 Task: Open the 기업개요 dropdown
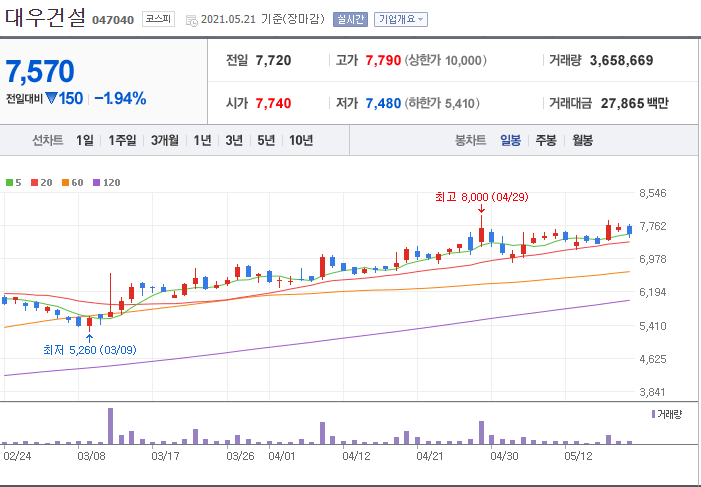click(x=401, y=20)
